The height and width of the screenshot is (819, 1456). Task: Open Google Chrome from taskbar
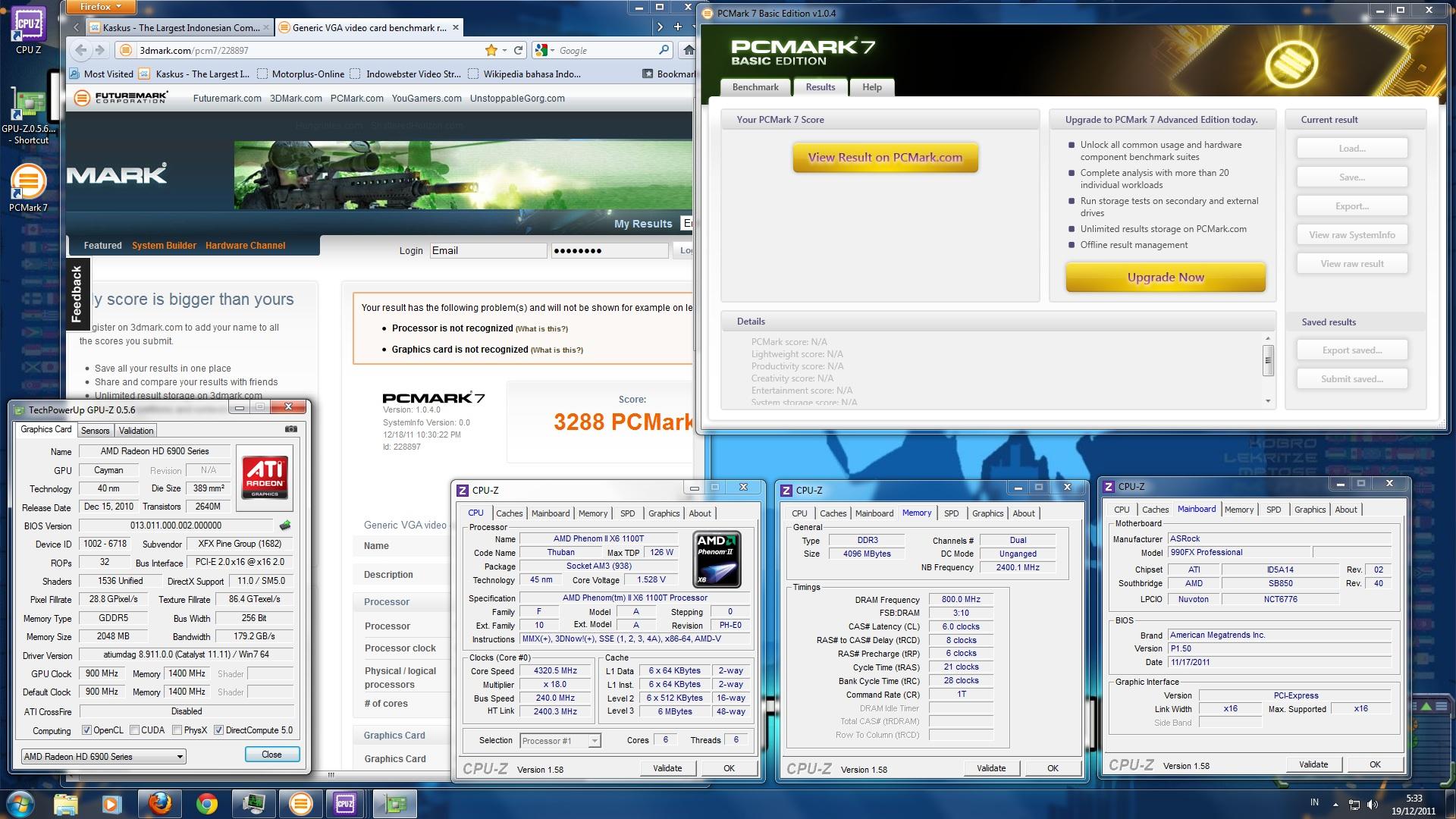coord(206,804)
